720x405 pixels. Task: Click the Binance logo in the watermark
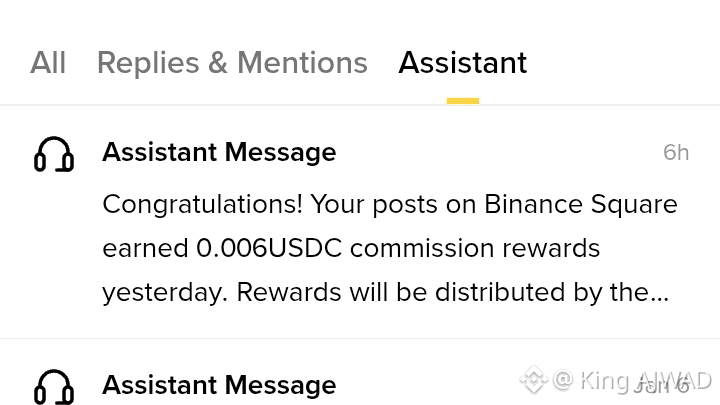[x=531, y=380]
